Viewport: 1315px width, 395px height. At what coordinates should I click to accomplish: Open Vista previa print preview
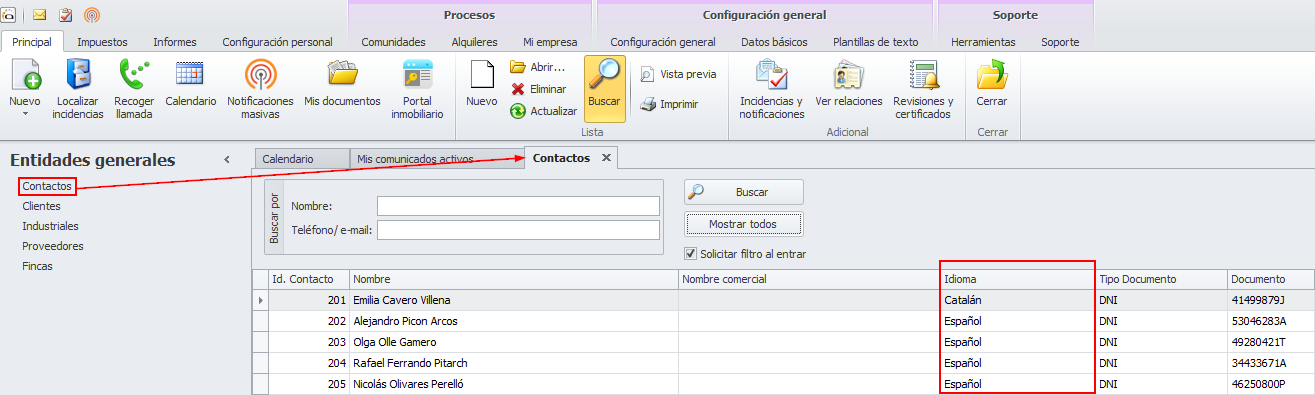point(678,74)
